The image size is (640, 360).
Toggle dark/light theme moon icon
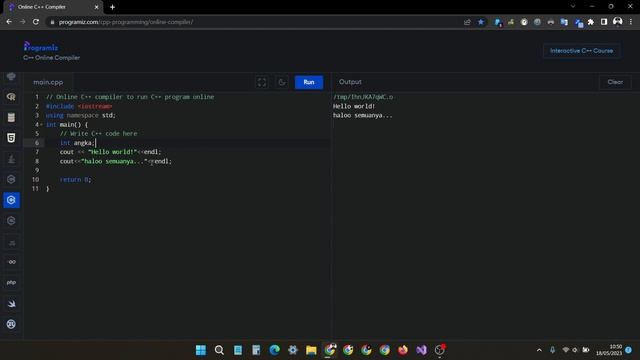coord(282,82)
